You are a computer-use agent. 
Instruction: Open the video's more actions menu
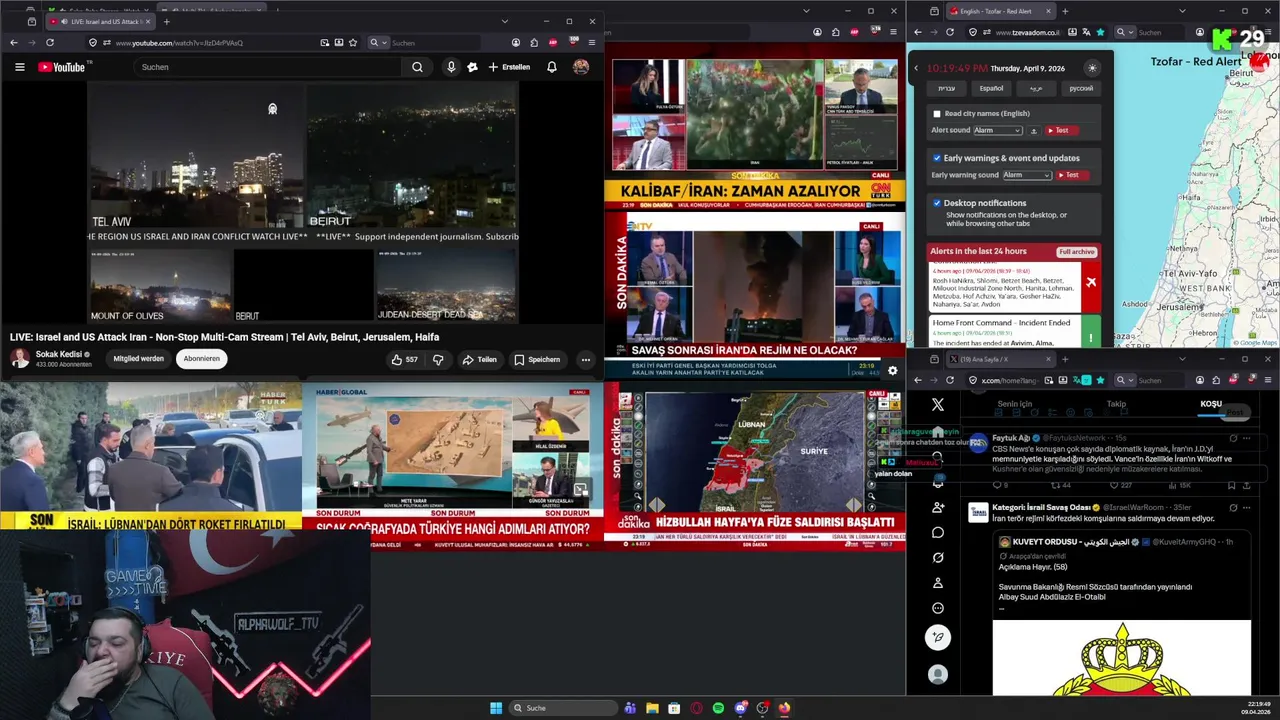point(586,359)
